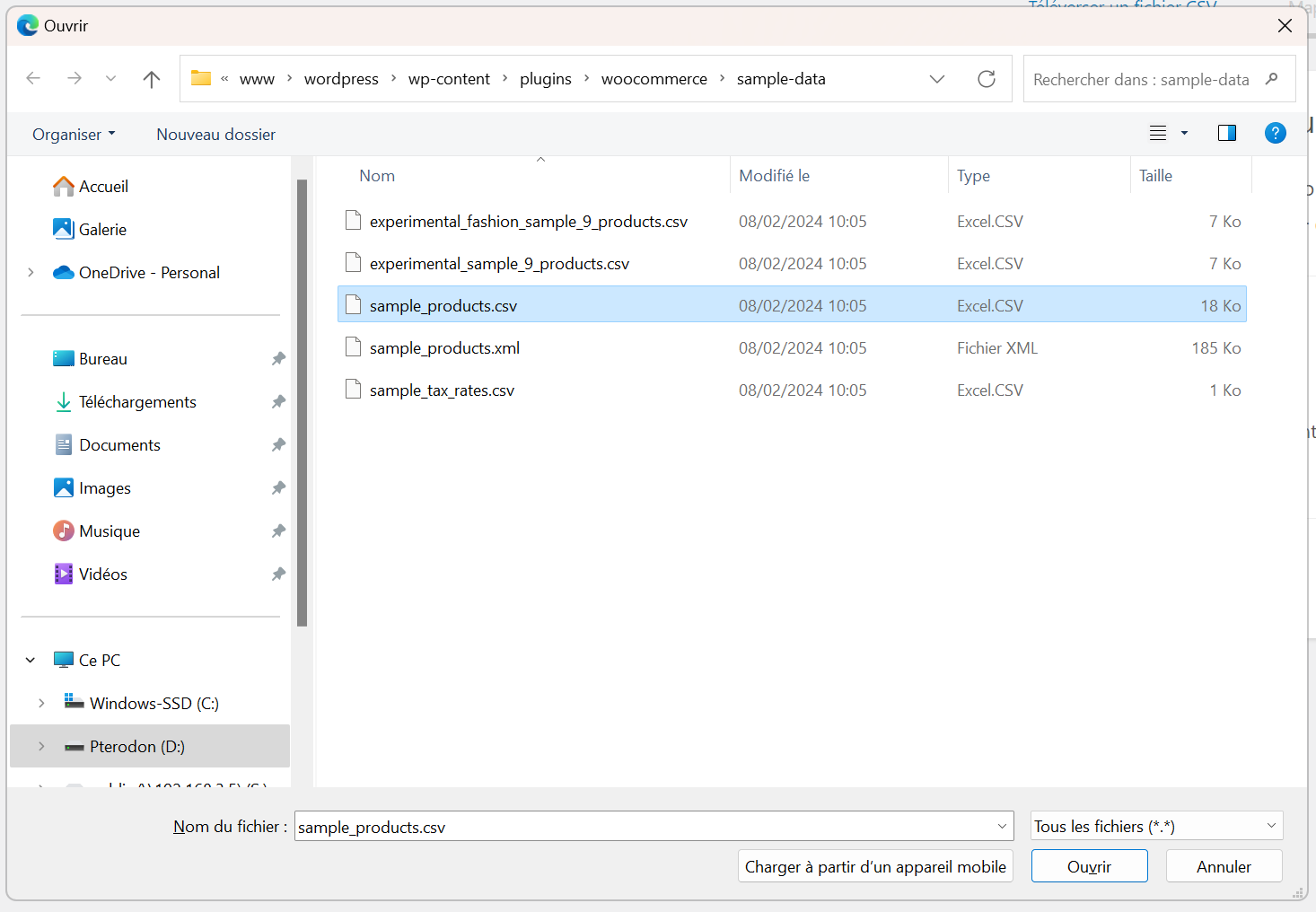
Task: Toggle the preview pane icon
Action: pyautogui.click(x=1226, y=134)
